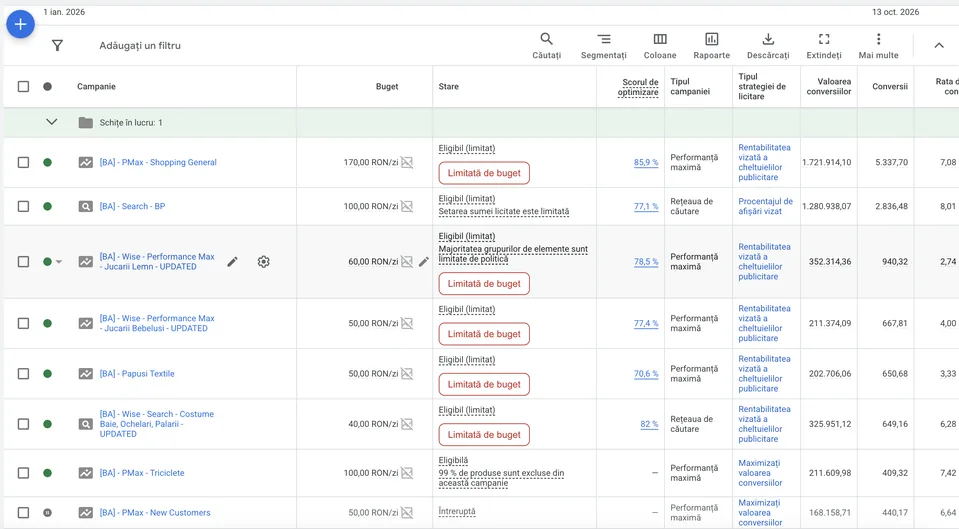Open the Căutați search tool

[546, 46]
